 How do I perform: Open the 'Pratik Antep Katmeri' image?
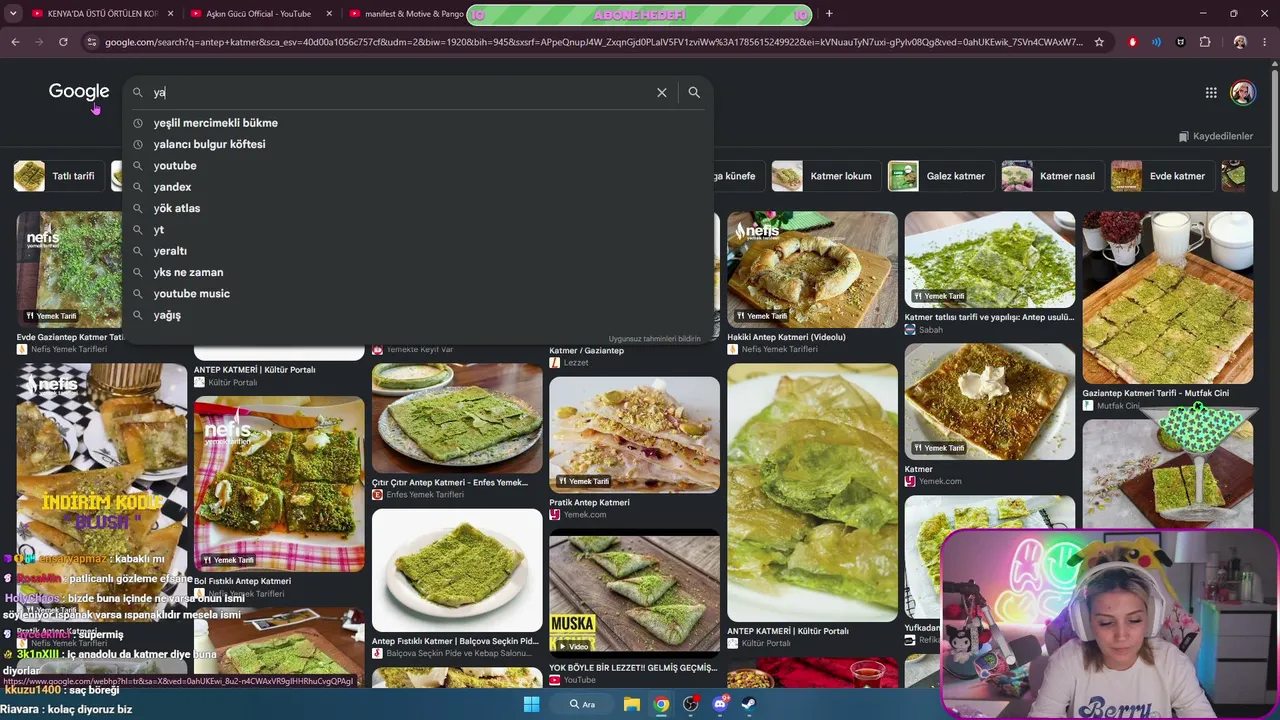pyautogui.click(x=634, y=435)
